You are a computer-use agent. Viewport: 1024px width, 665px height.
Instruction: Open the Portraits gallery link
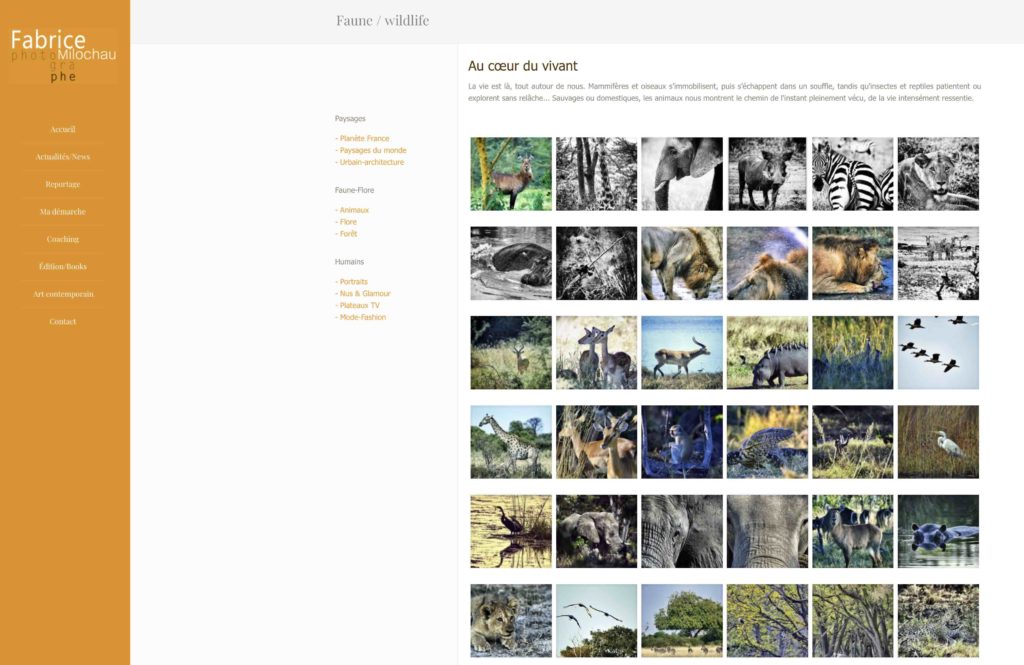[x=351, y=282]
